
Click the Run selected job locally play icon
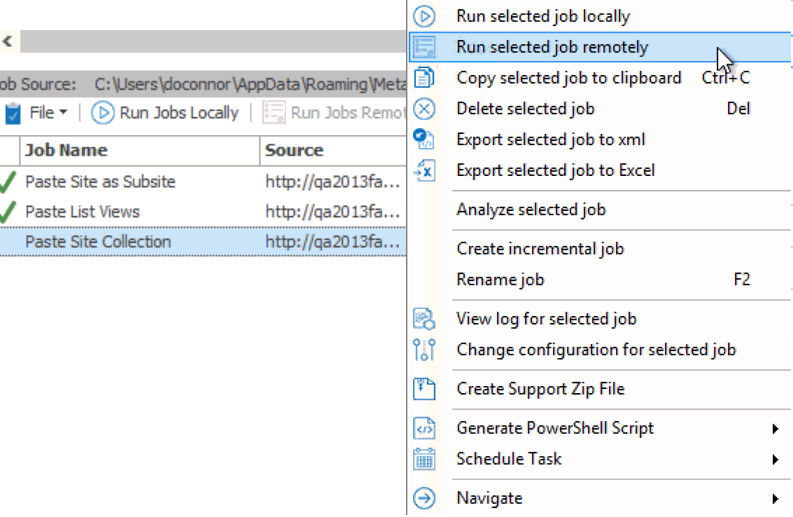(x=424, y=16)
